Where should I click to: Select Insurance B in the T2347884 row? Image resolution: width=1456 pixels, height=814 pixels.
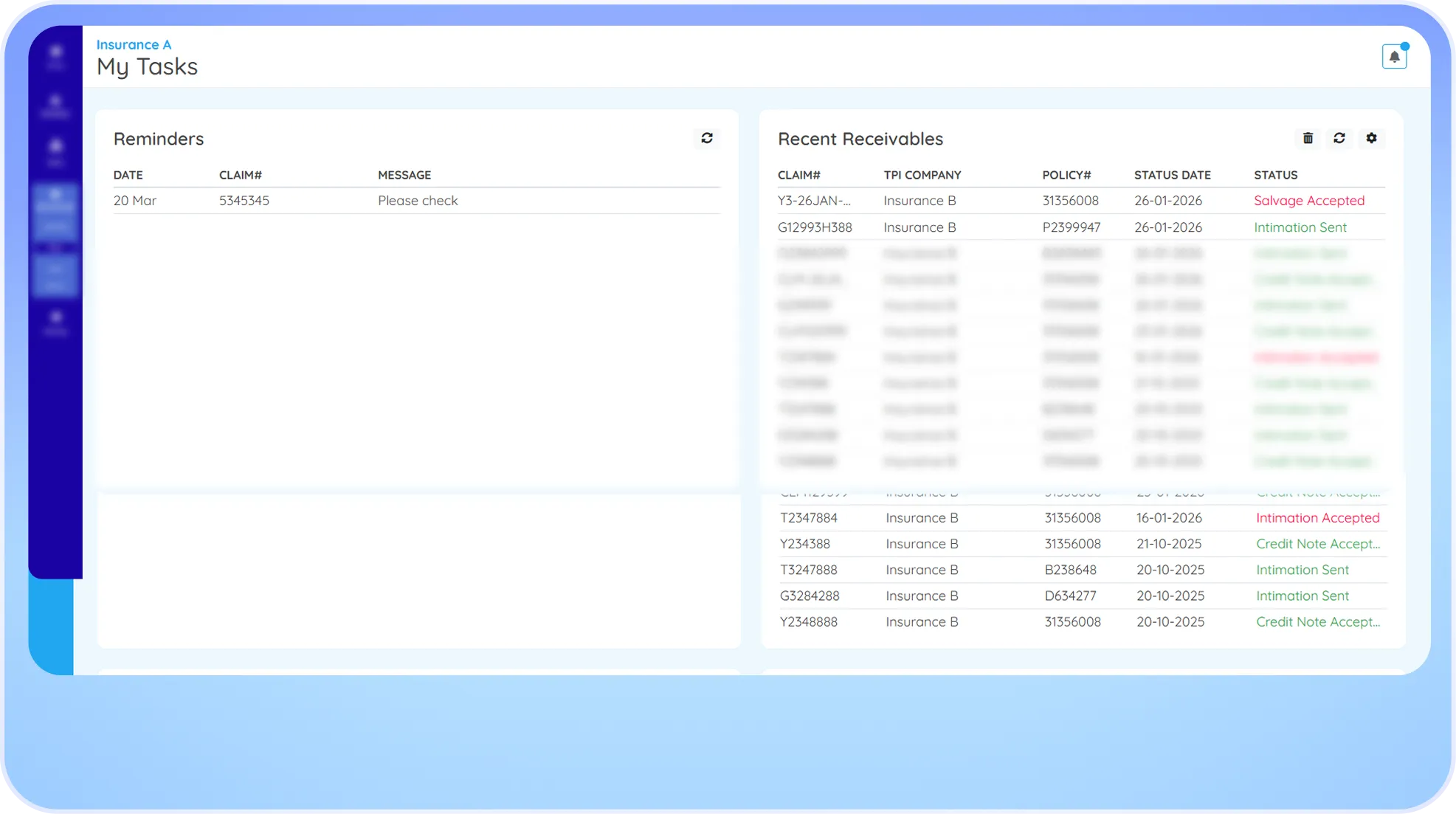pos(922,518)
